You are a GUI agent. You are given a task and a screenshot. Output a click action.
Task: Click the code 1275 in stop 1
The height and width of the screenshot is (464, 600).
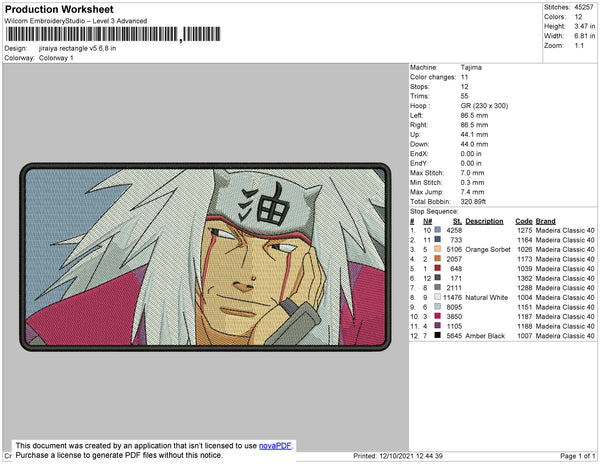pos(525,230)
